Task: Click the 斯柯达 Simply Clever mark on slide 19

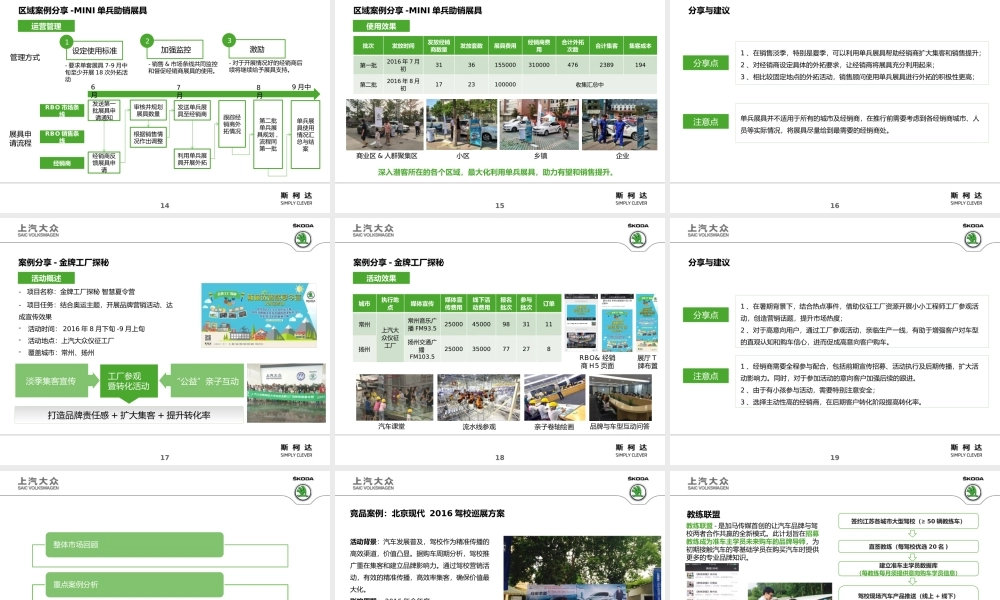Action: 966,450
